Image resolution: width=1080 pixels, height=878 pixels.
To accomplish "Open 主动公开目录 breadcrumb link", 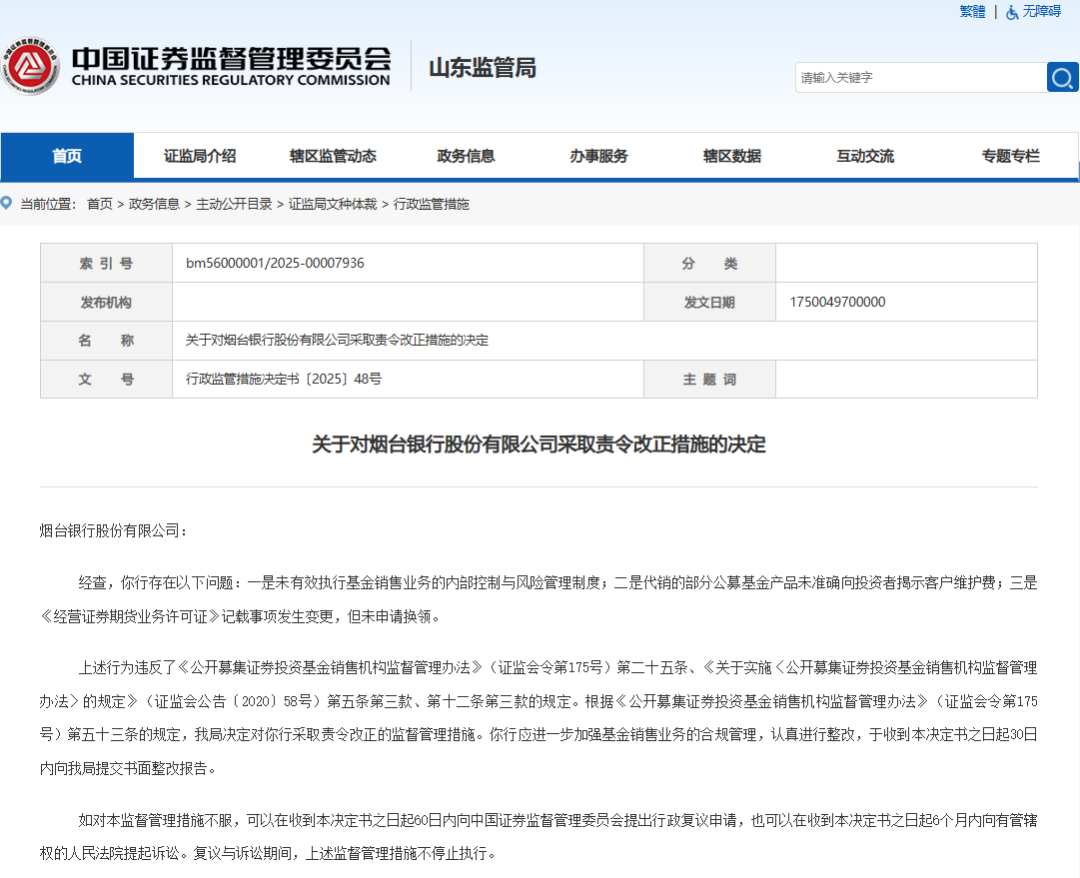I will [234, 204].
